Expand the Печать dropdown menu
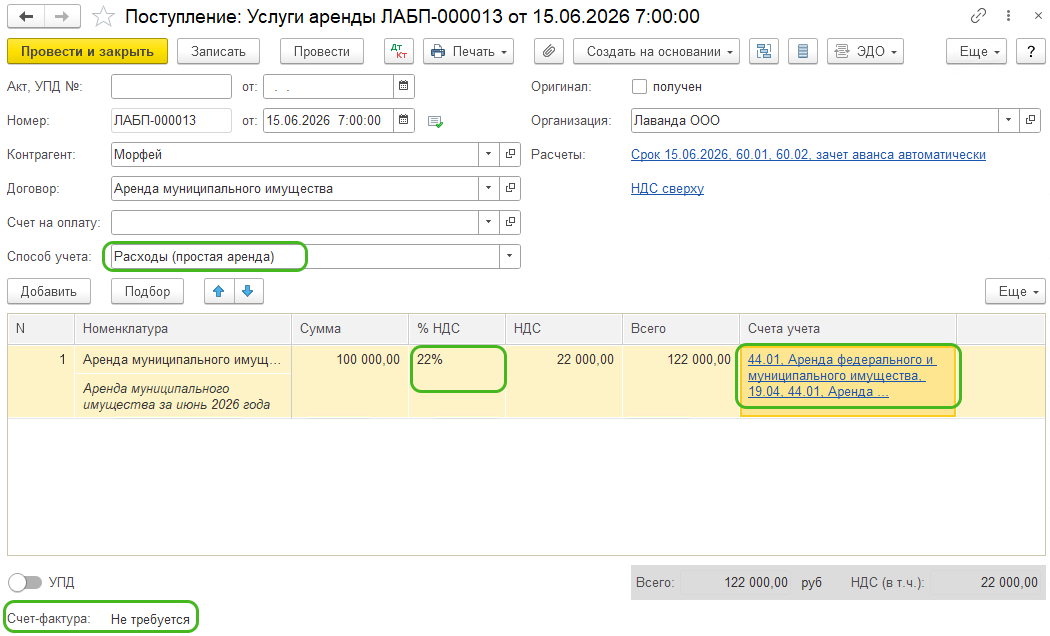1050x636 pixels. point(468,52)
